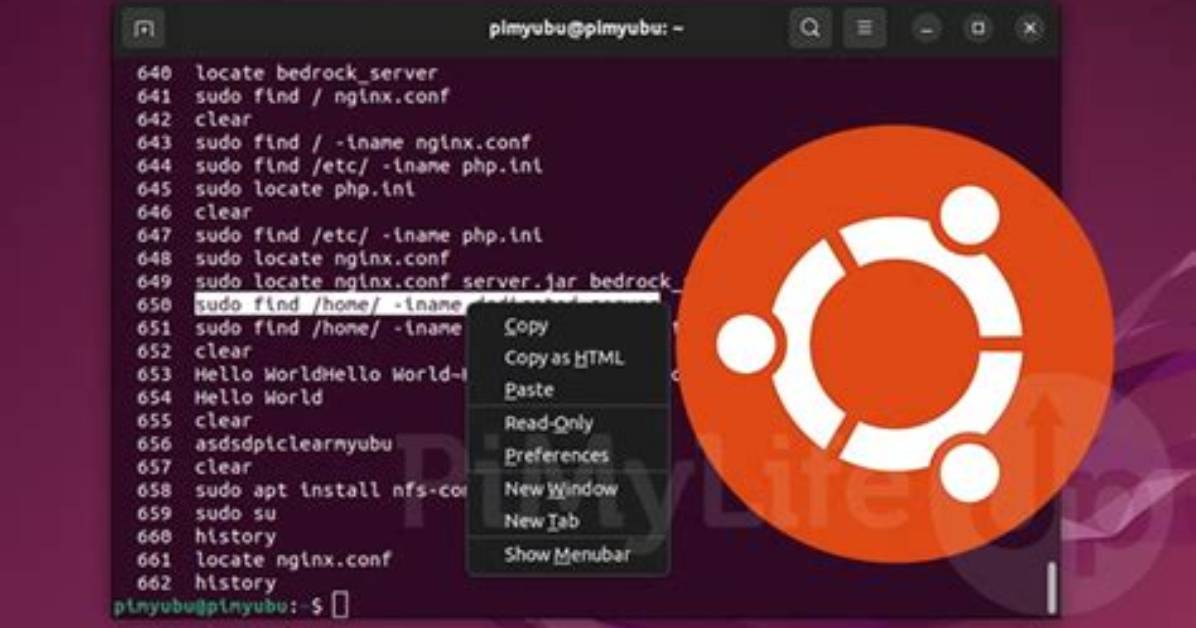Click line 648 'sudo locate nginx.conf'

click(322, 259)
